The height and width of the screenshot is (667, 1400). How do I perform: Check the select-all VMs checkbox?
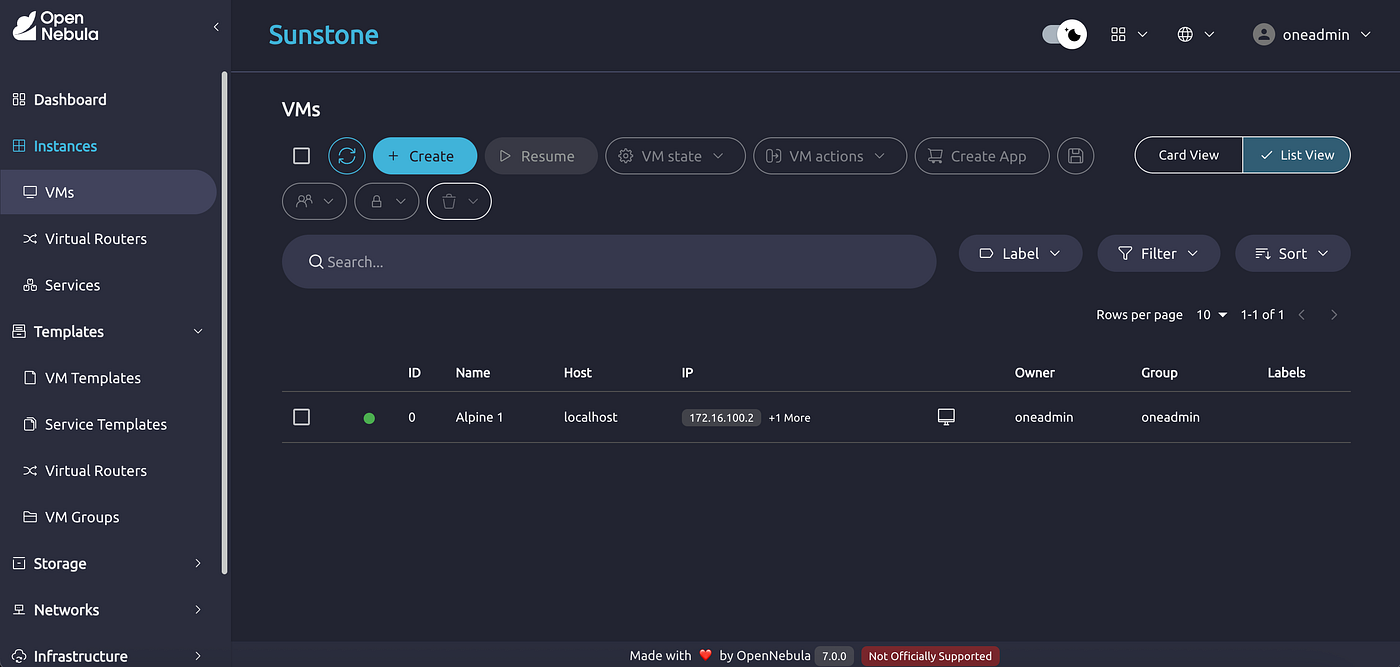301,156
